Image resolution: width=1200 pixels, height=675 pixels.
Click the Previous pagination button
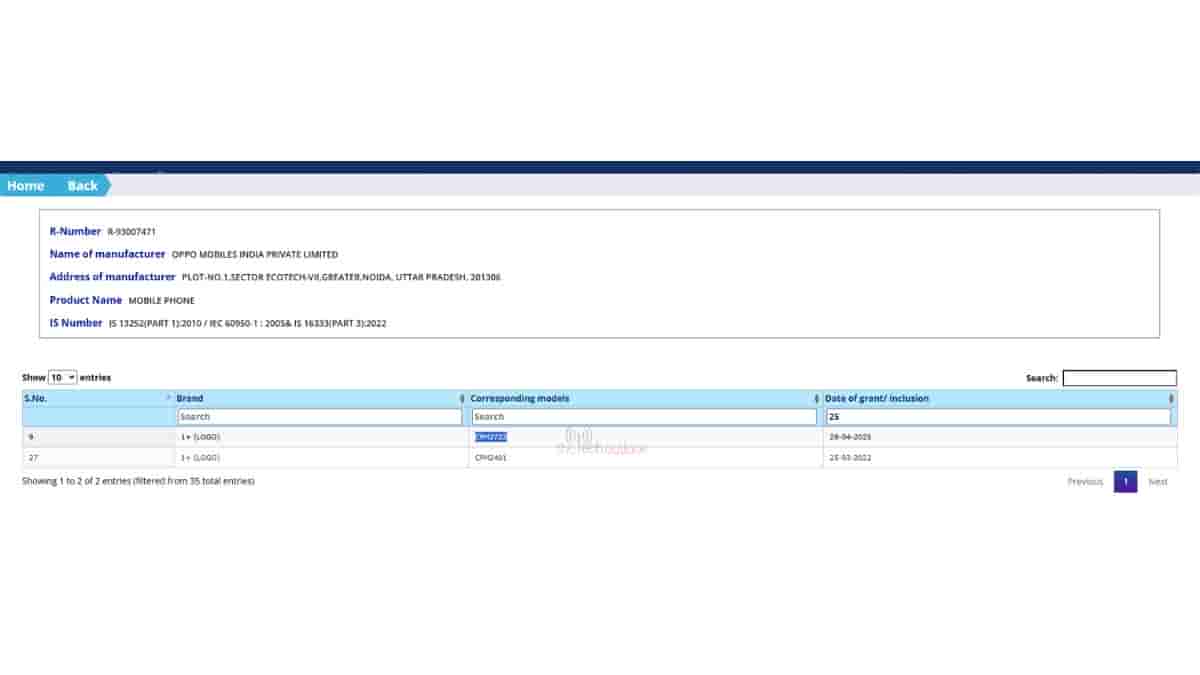tap(1084, 482)
